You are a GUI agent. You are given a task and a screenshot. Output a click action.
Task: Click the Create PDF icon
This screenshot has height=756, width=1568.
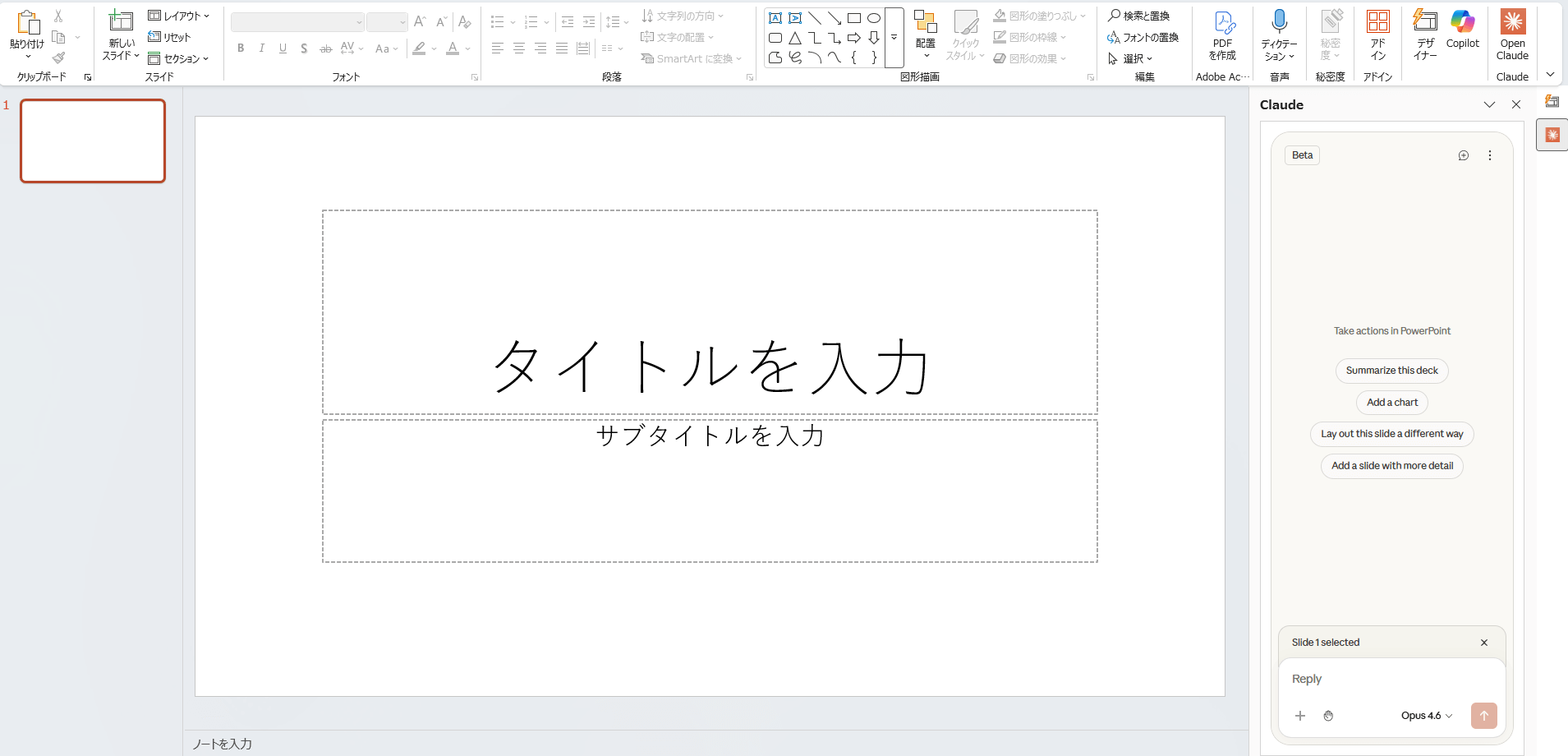coord(1223,23)
